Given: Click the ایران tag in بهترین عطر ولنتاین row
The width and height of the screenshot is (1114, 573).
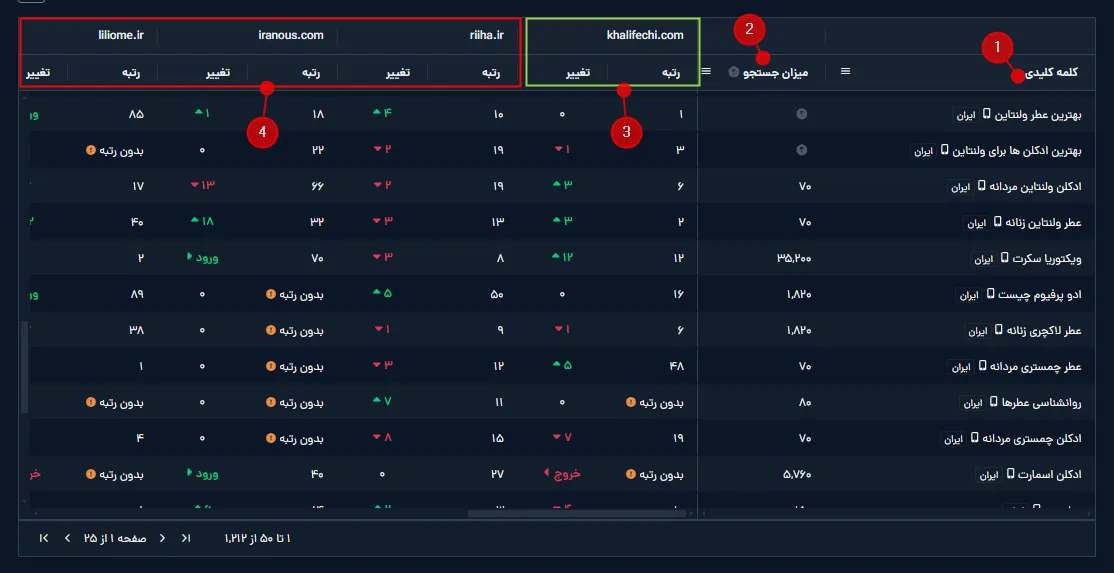Looking at the screenshot, I should coord(966,116).
